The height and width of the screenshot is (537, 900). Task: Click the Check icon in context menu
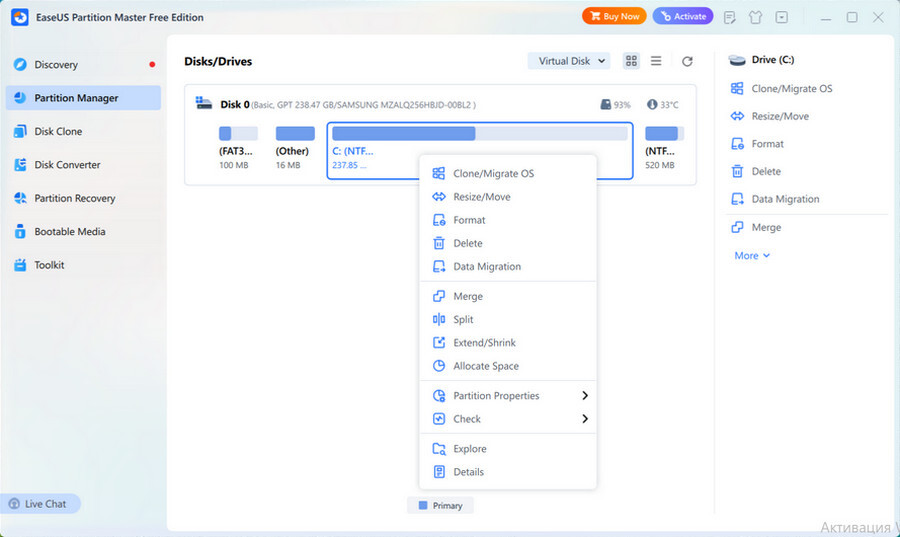[x=439, y=419]
